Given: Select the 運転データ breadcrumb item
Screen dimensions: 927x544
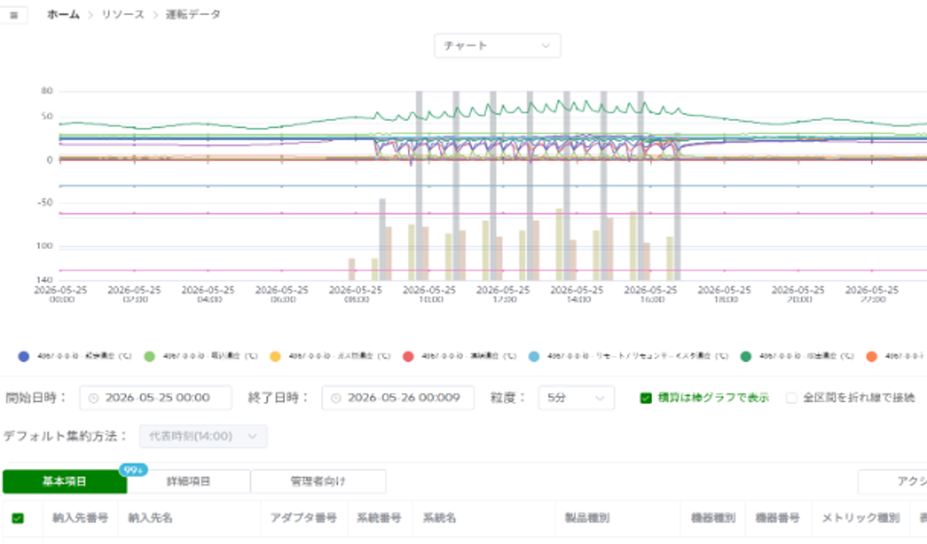Looking at the screenshot, I should [x=193, y=15].
